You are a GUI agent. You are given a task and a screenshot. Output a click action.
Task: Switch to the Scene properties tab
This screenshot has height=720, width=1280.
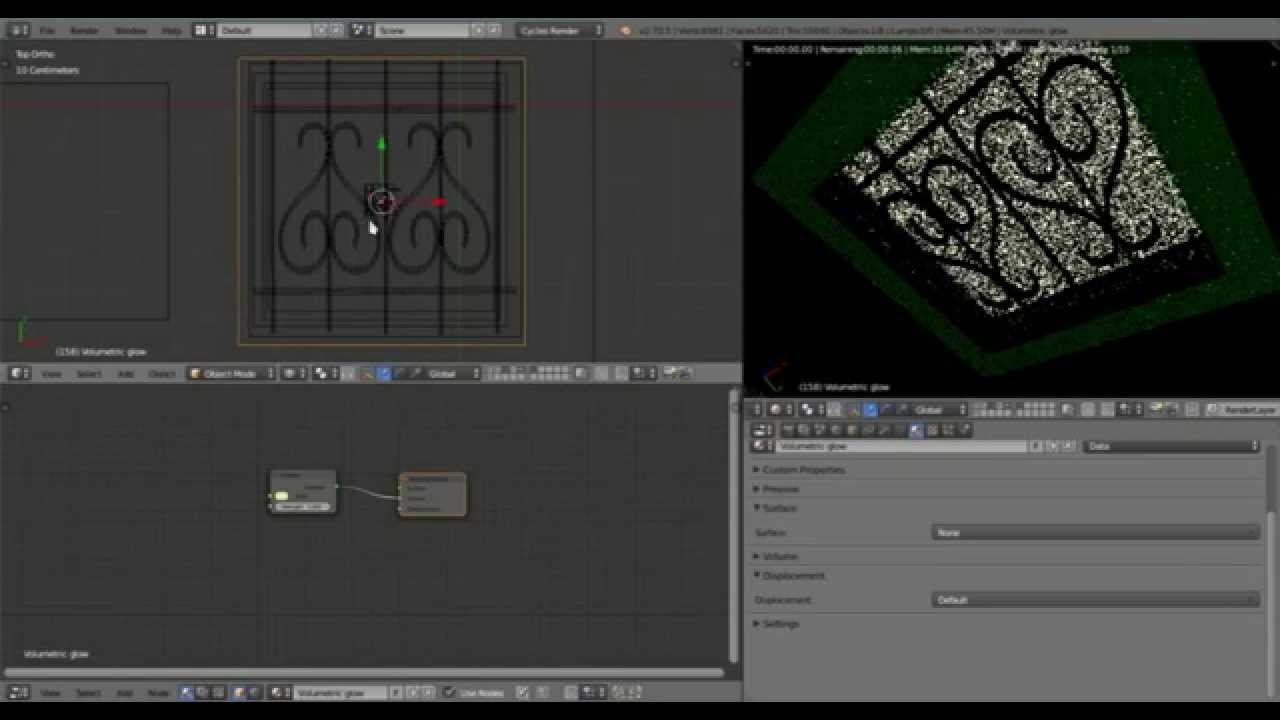point(819,430)
